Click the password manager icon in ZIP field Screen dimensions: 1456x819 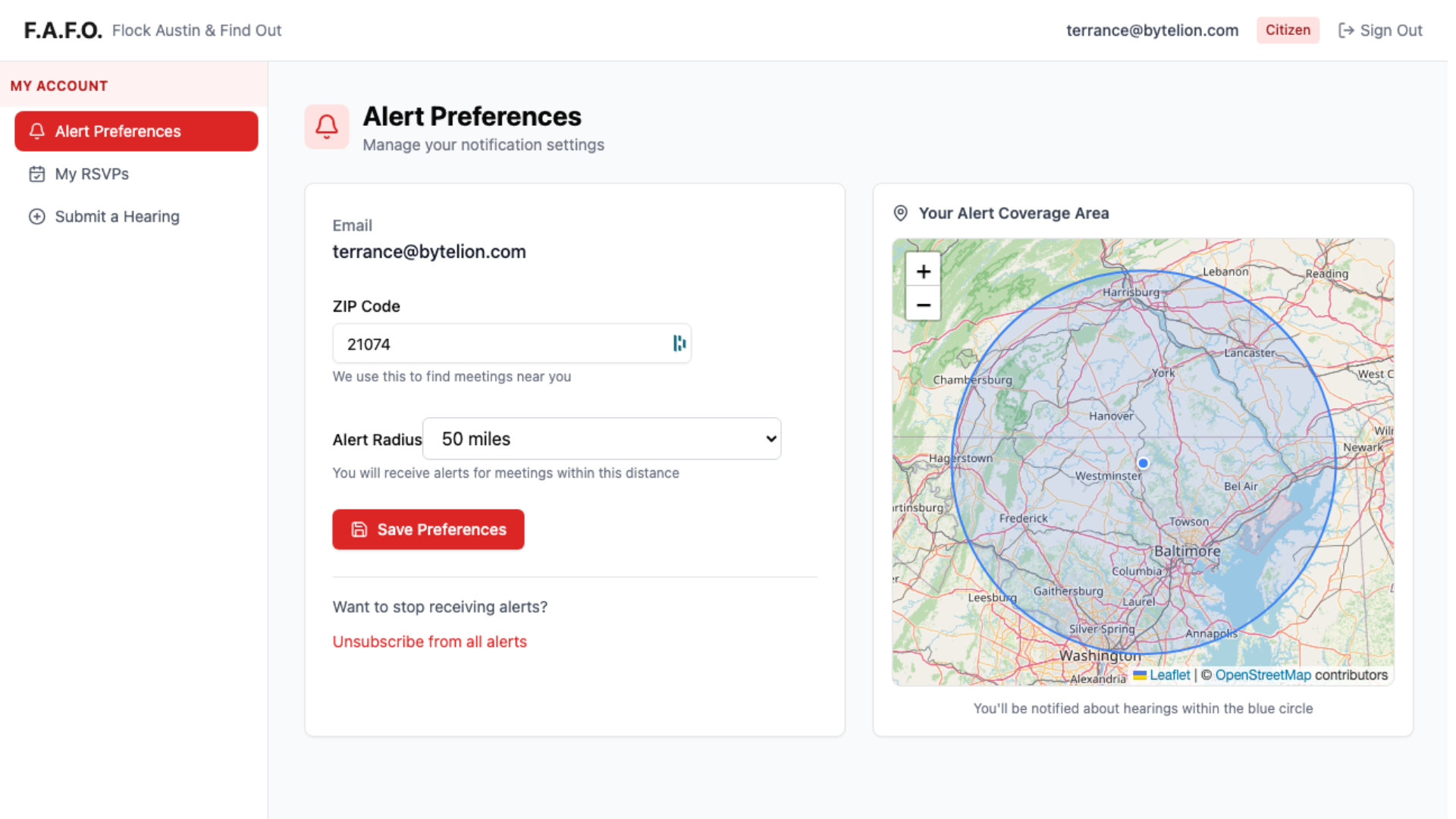tap(679, 344)
